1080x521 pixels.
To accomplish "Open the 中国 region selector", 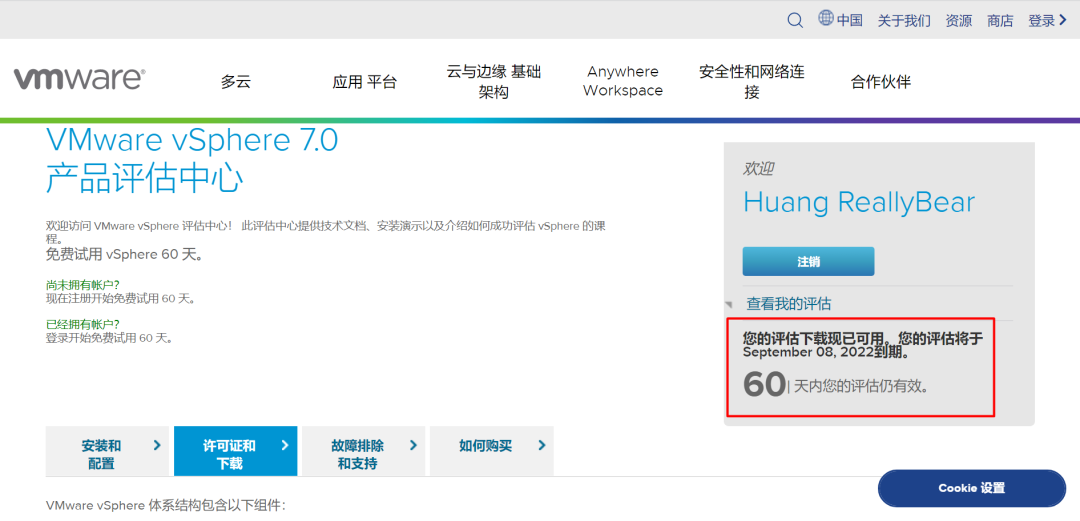I will pyautogui.click(x=850, y=21).
